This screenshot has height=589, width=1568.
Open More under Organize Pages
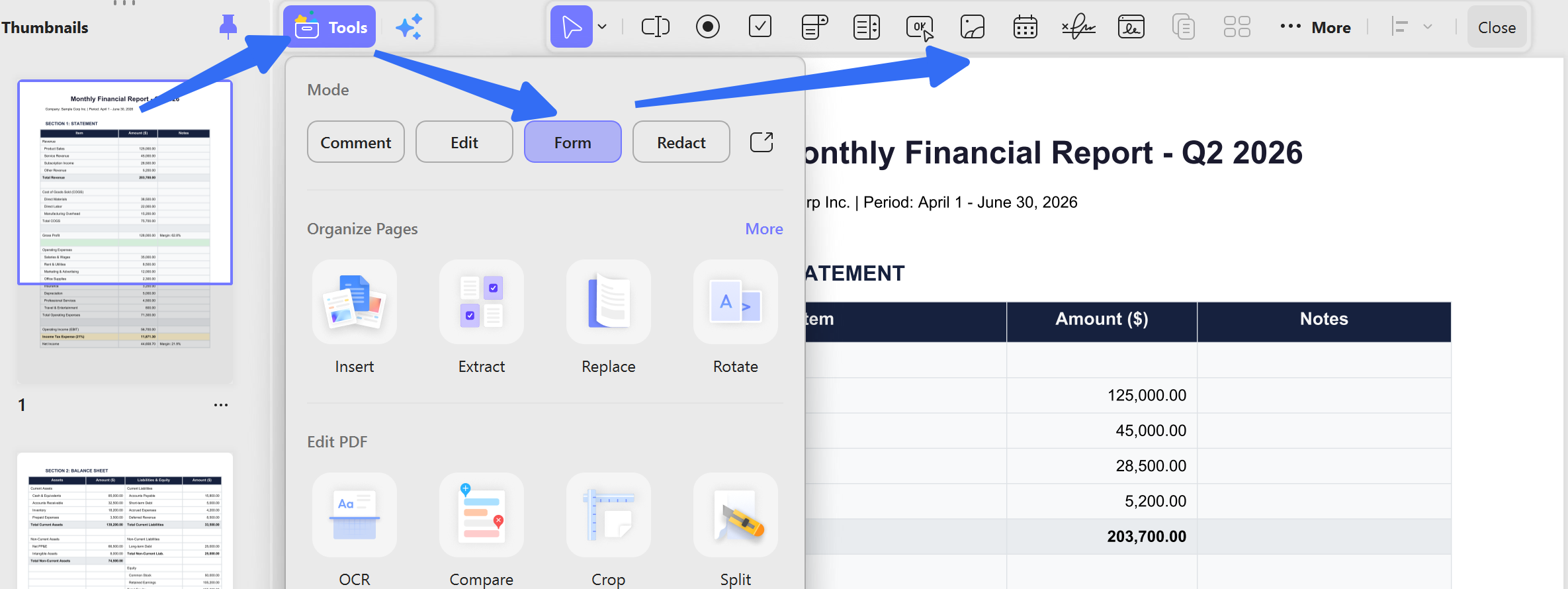pos(764,228)
